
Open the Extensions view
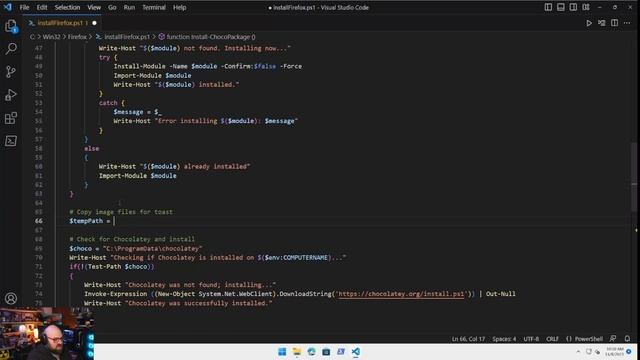point(11,118)
